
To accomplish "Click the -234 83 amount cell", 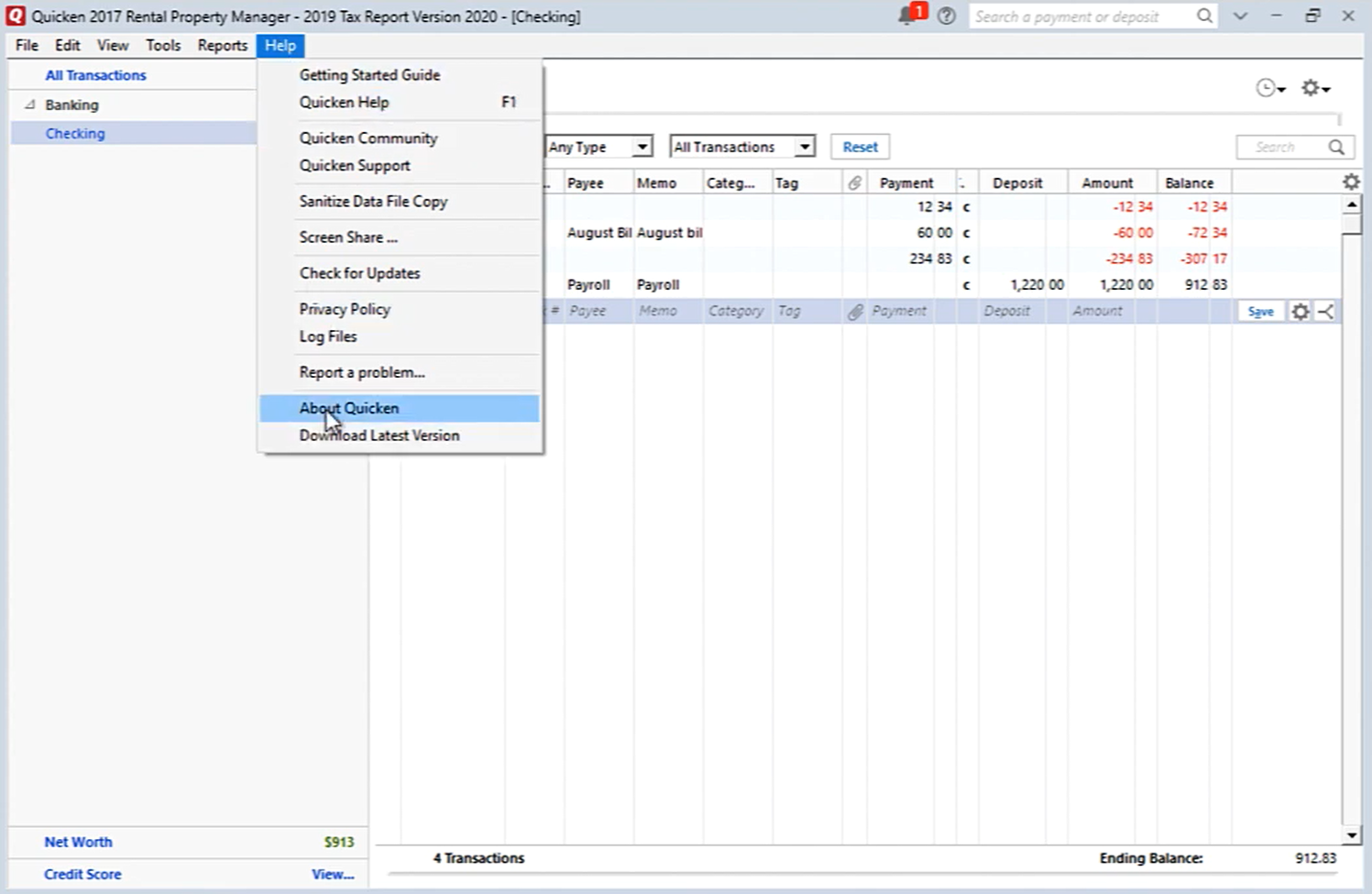I will tap(1112, 259).
